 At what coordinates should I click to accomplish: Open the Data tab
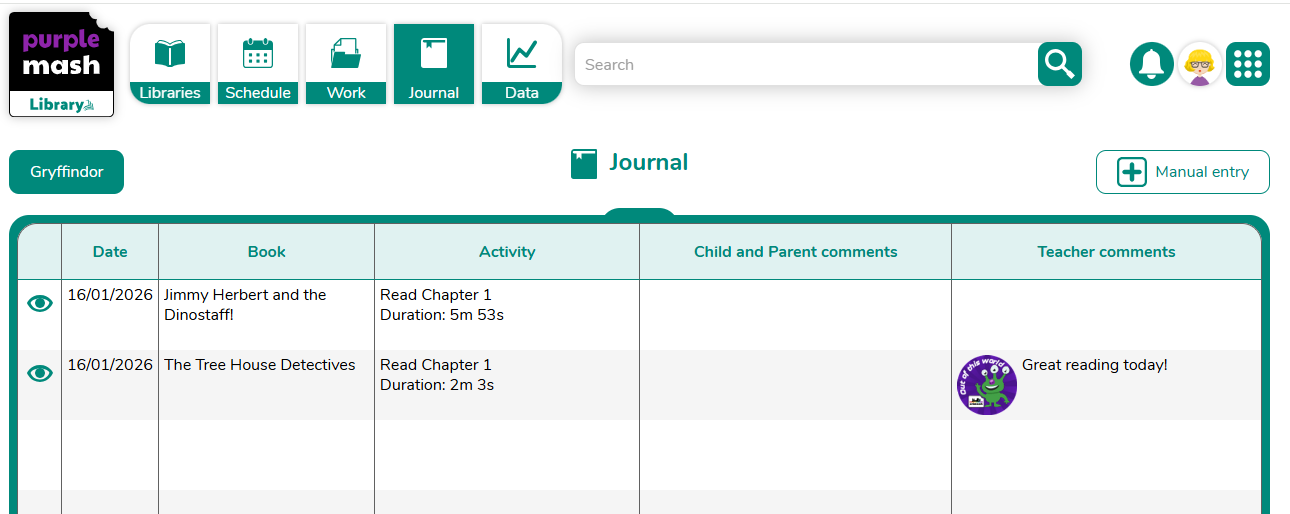522,64
